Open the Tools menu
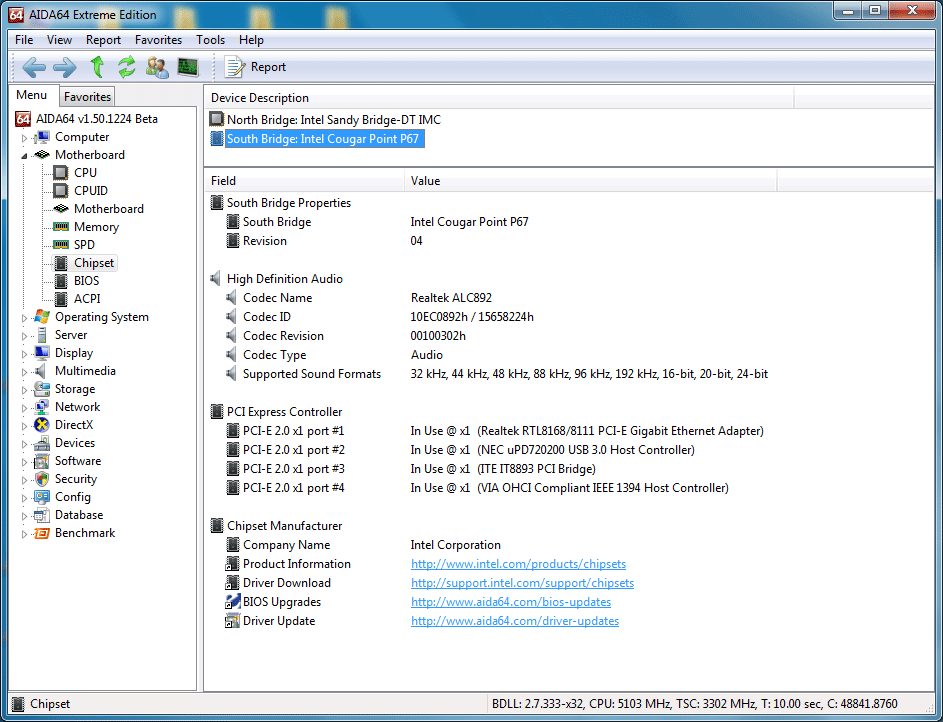Image resolution: width=943 pixels, height=722 pixels. pos(210,40)
